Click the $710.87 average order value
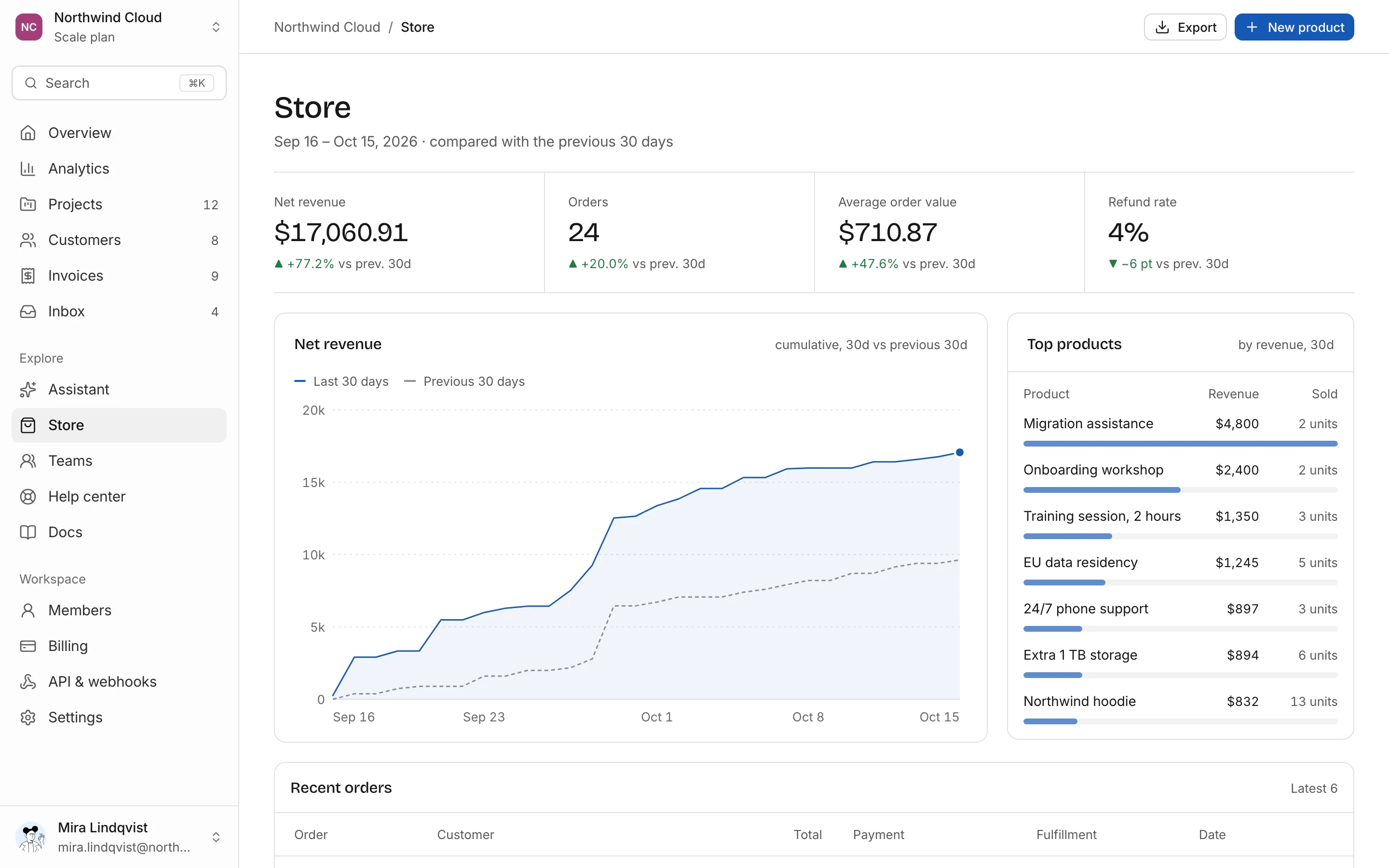This screenshot has height=868, width=1389. point(887,232)
